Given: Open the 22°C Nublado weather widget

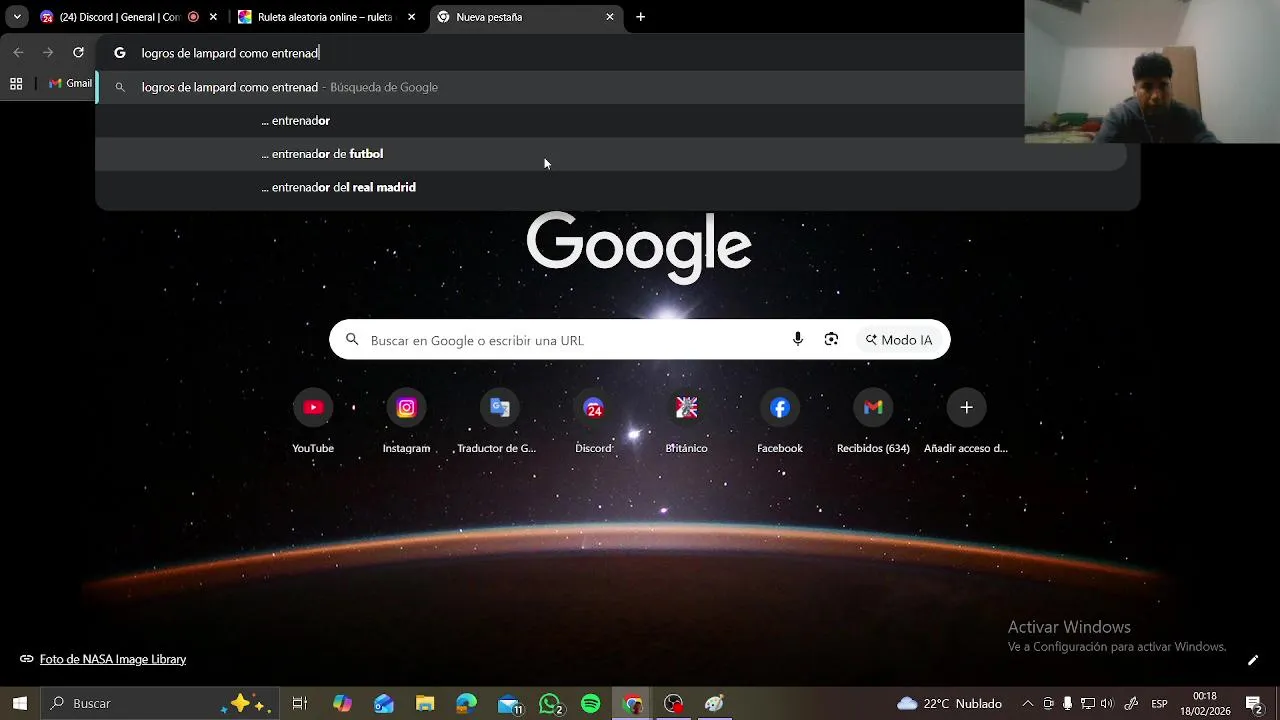Looking at the screenshot, I should tap(949, 704).
